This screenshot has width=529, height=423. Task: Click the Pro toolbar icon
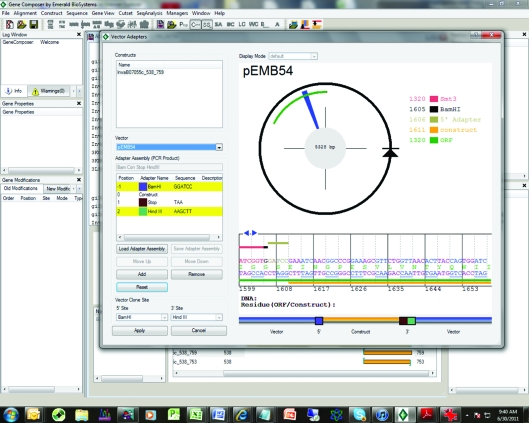(183, 25)
